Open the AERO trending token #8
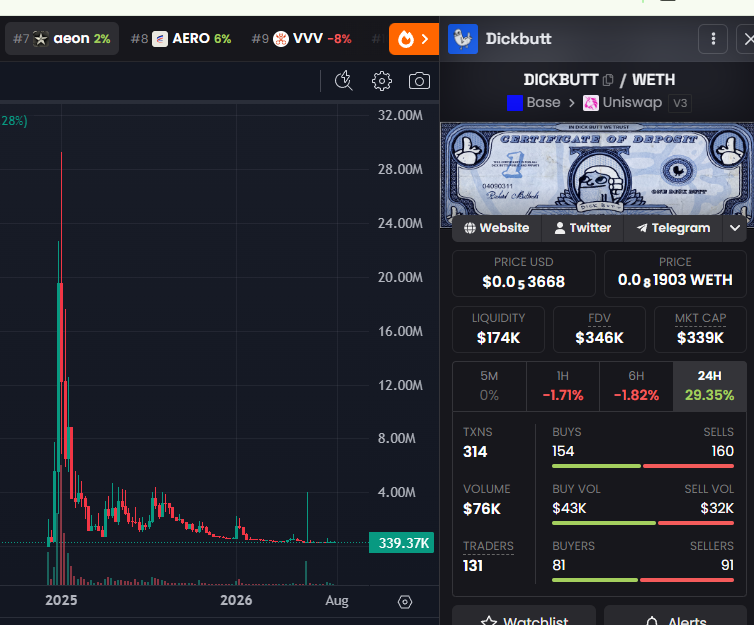This screenshot has width=754, height=625. coord(181,38)
